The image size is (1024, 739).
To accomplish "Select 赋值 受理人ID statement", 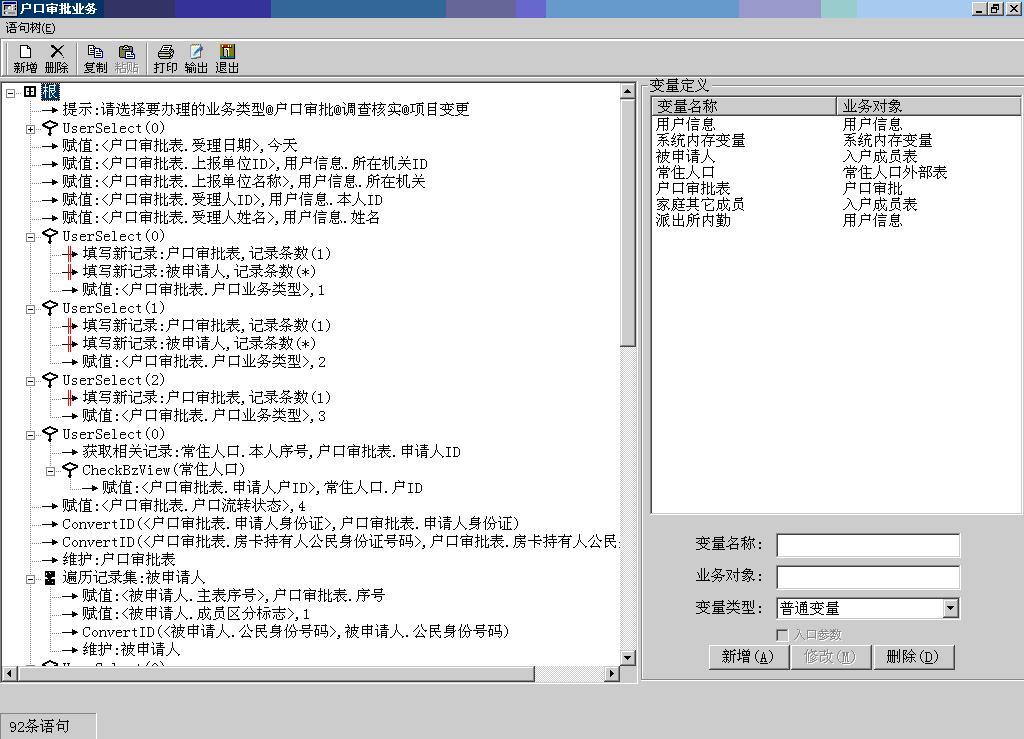I will [x=222, y=200].
